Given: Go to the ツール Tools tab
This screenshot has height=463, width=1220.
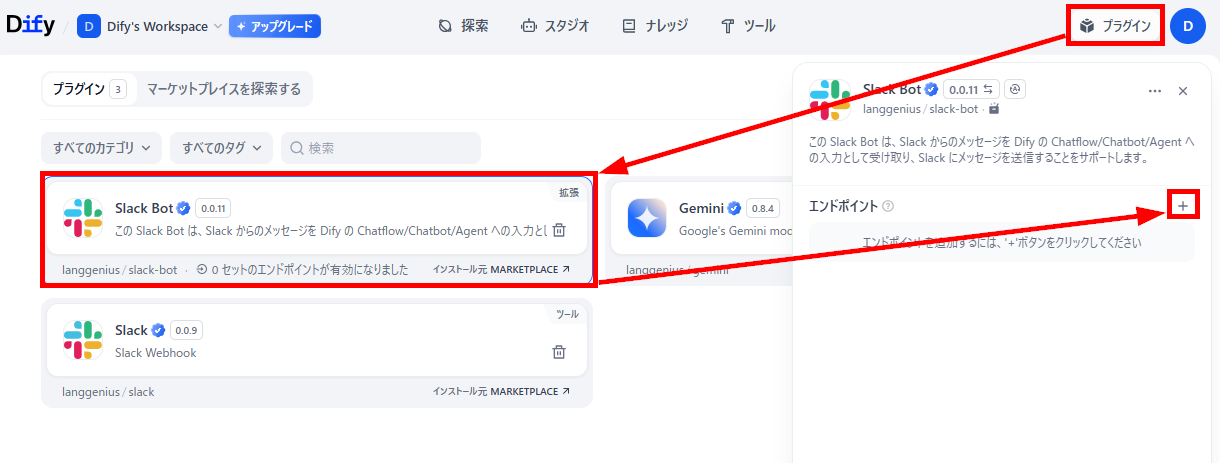Looking at the screenshot, I should (x=748, y=26).
